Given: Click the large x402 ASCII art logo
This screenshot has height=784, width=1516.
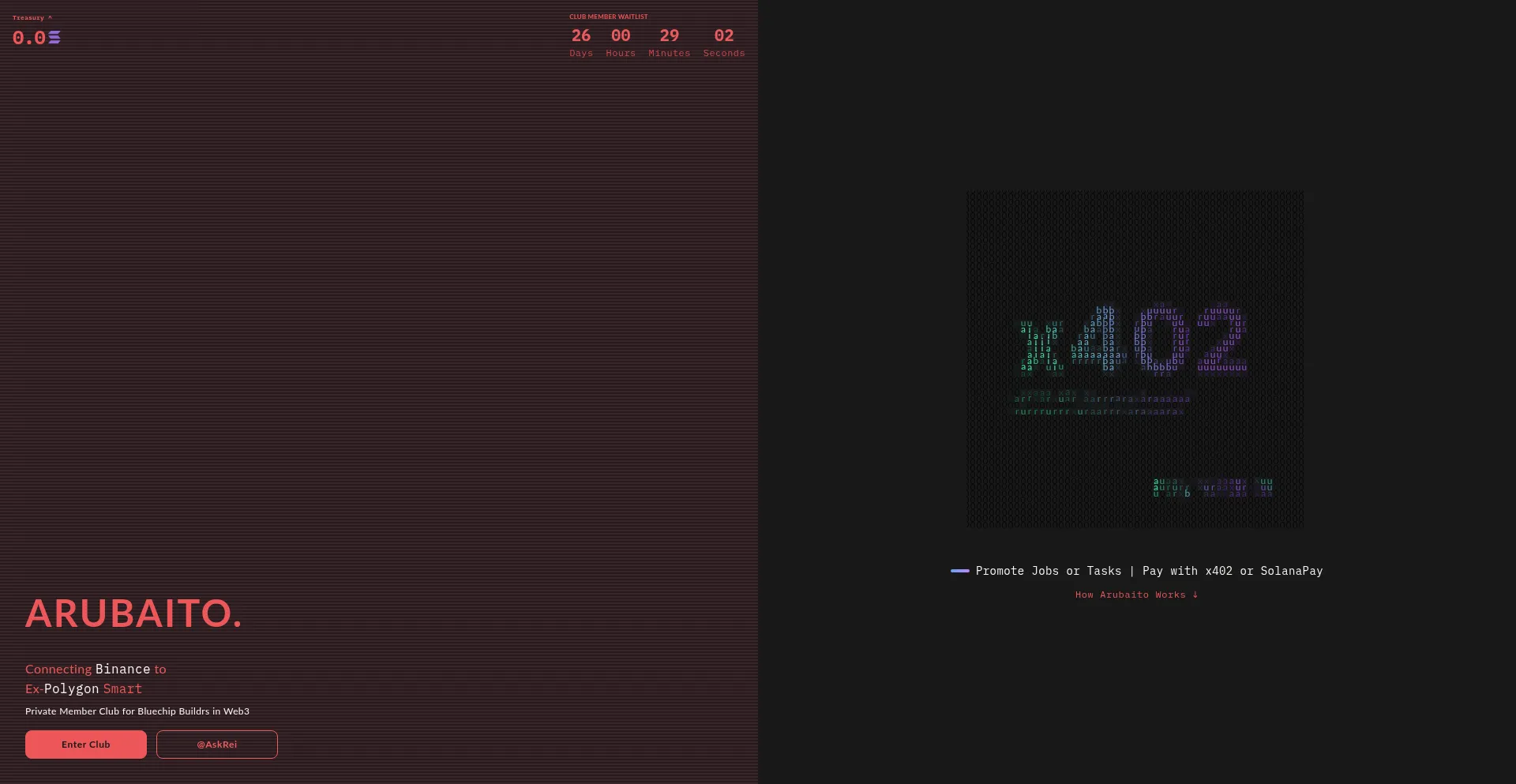Looking at the screenshot, I should (1133, 341).
